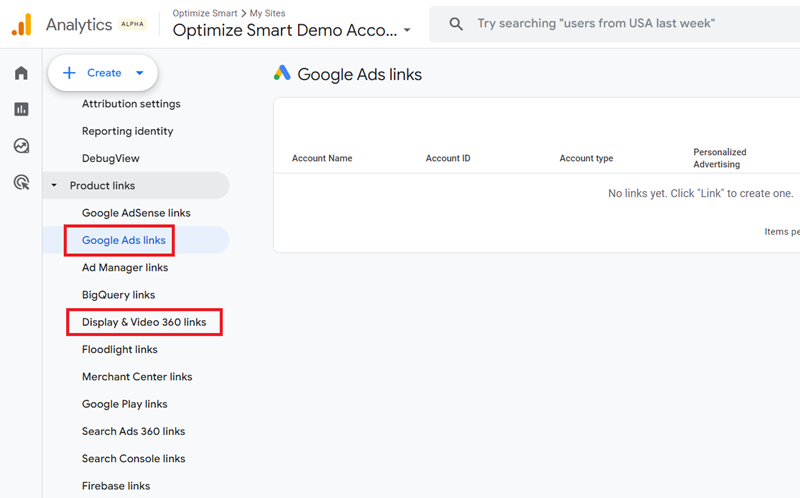Click the Account Name column header

click(x=322, y=158)
